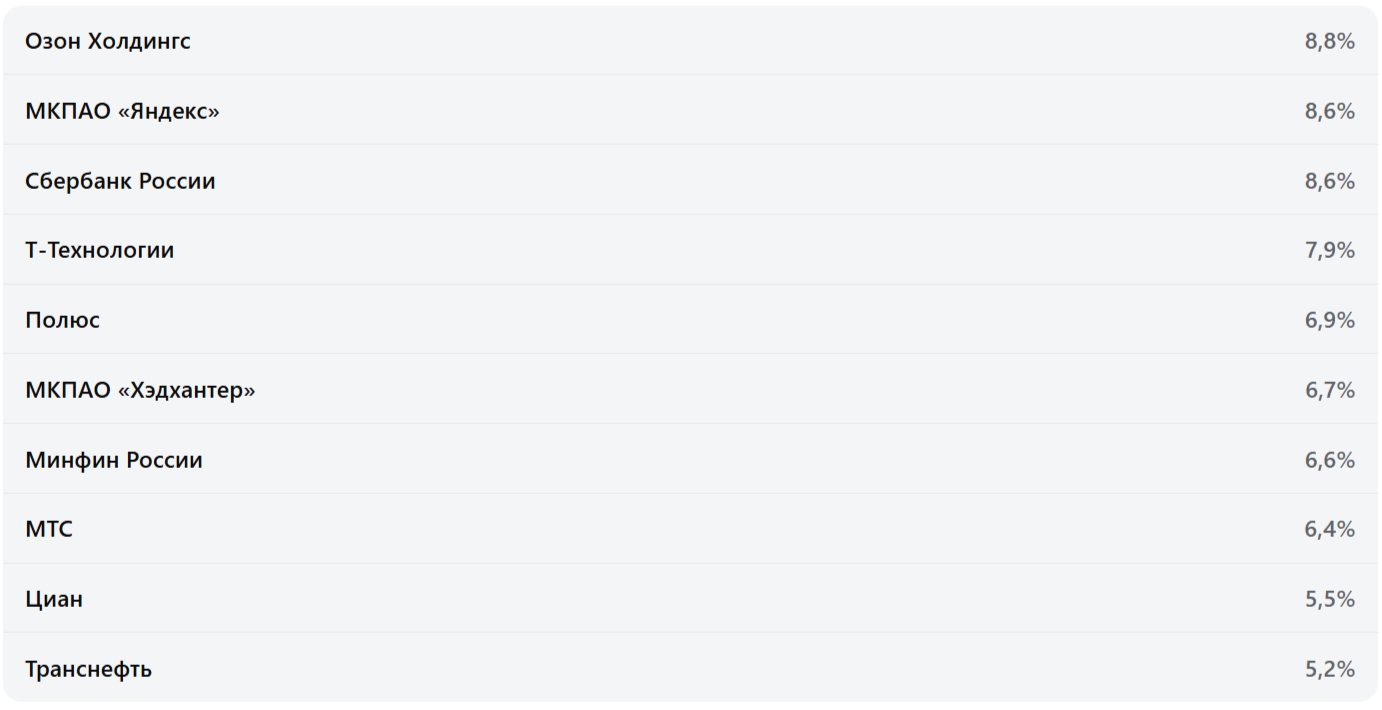The image size is (1382, 710).
Task: Select the Полюс holding name
Action: (62, 320)
